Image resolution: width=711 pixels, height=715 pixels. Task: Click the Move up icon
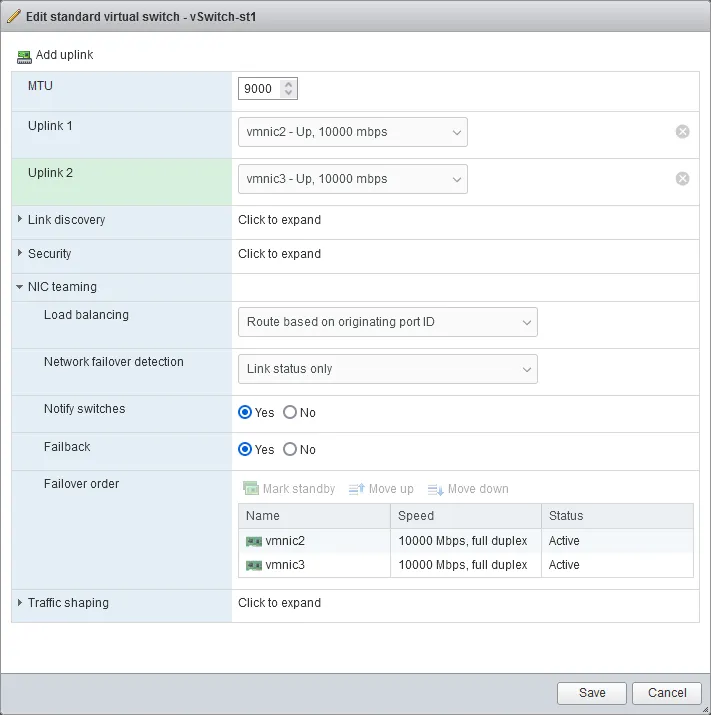pos(357,489)
